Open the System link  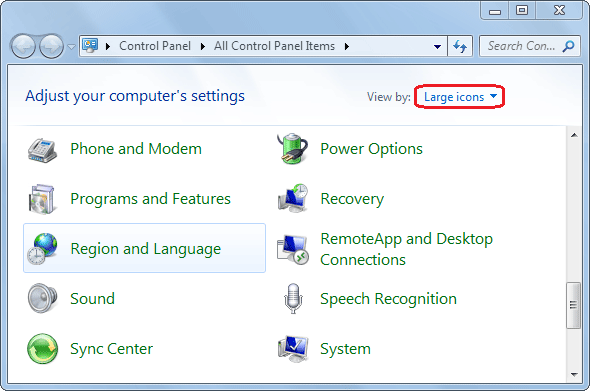point(345,349)
